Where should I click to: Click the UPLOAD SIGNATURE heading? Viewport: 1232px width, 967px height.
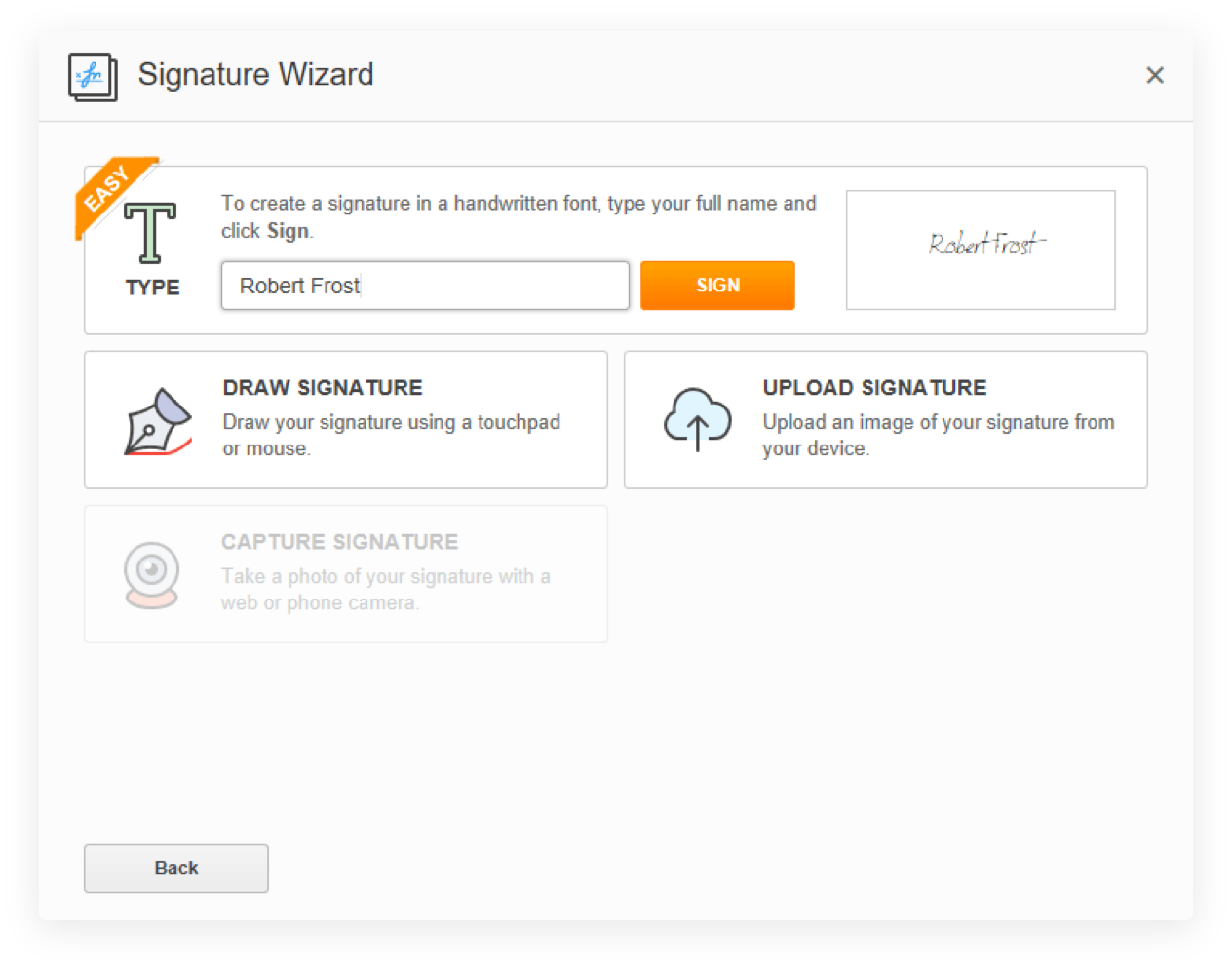coord(874,388)
